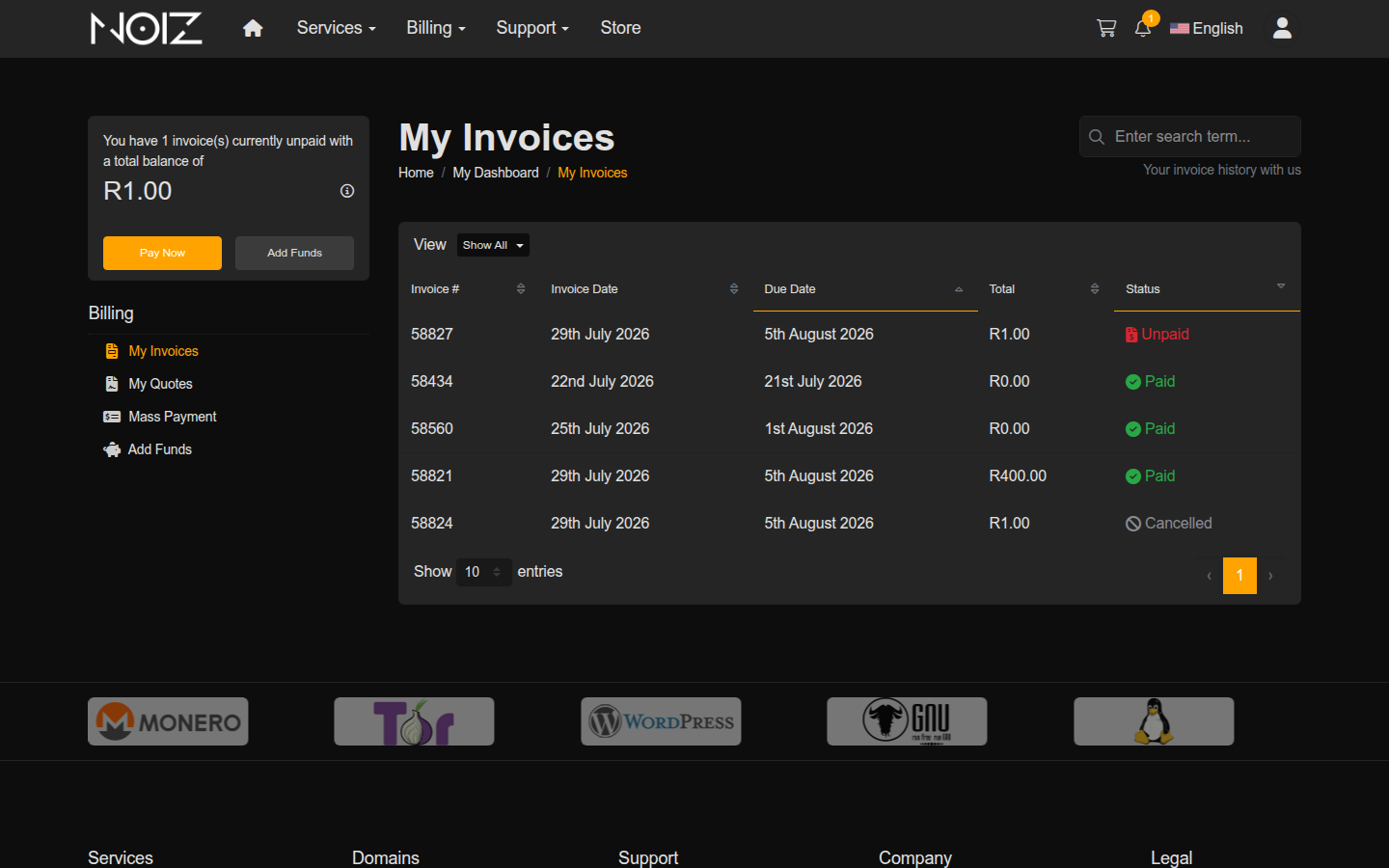Go to home via house icon
Screen dimensions: 1389x868
(x=253, y=28)
